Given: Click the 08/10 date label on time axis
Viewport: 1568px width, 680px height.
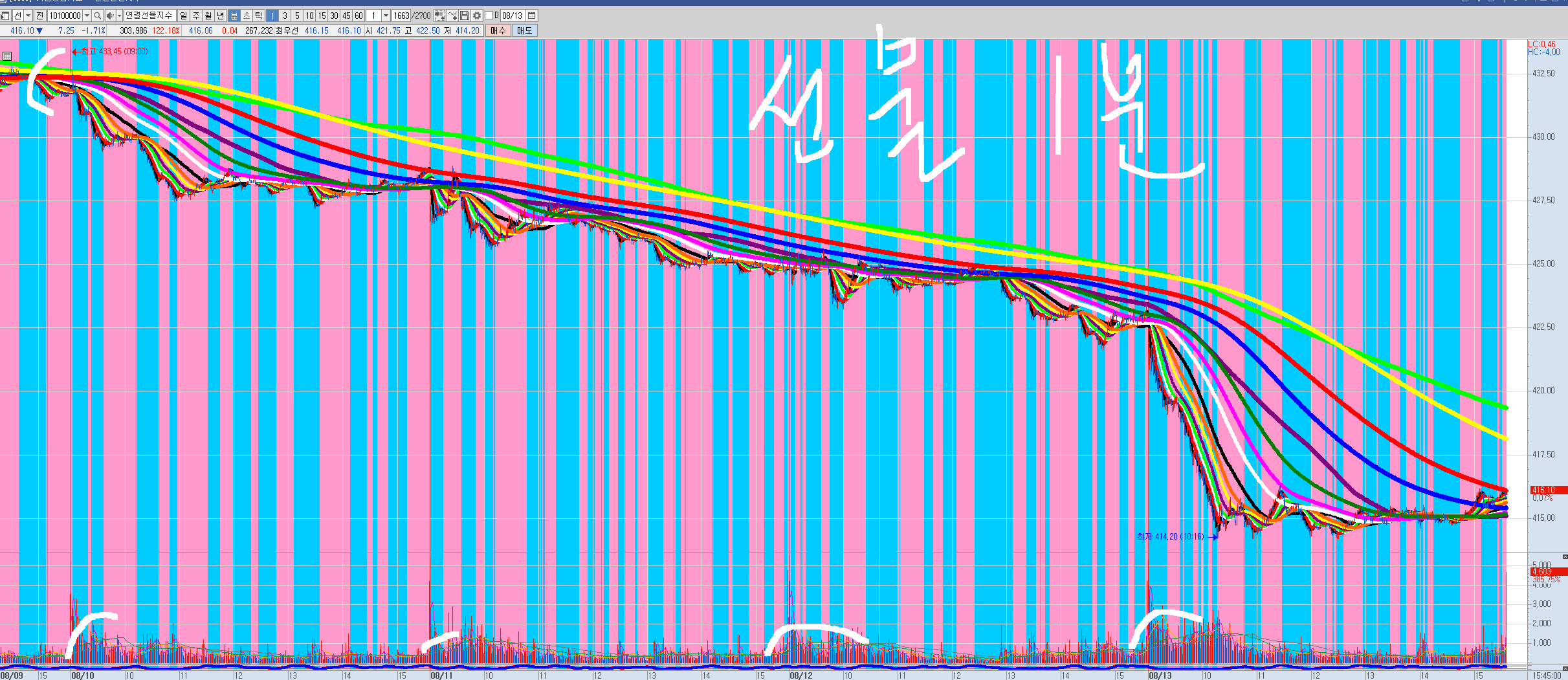Looking at the screenshot, I should 82,675.
